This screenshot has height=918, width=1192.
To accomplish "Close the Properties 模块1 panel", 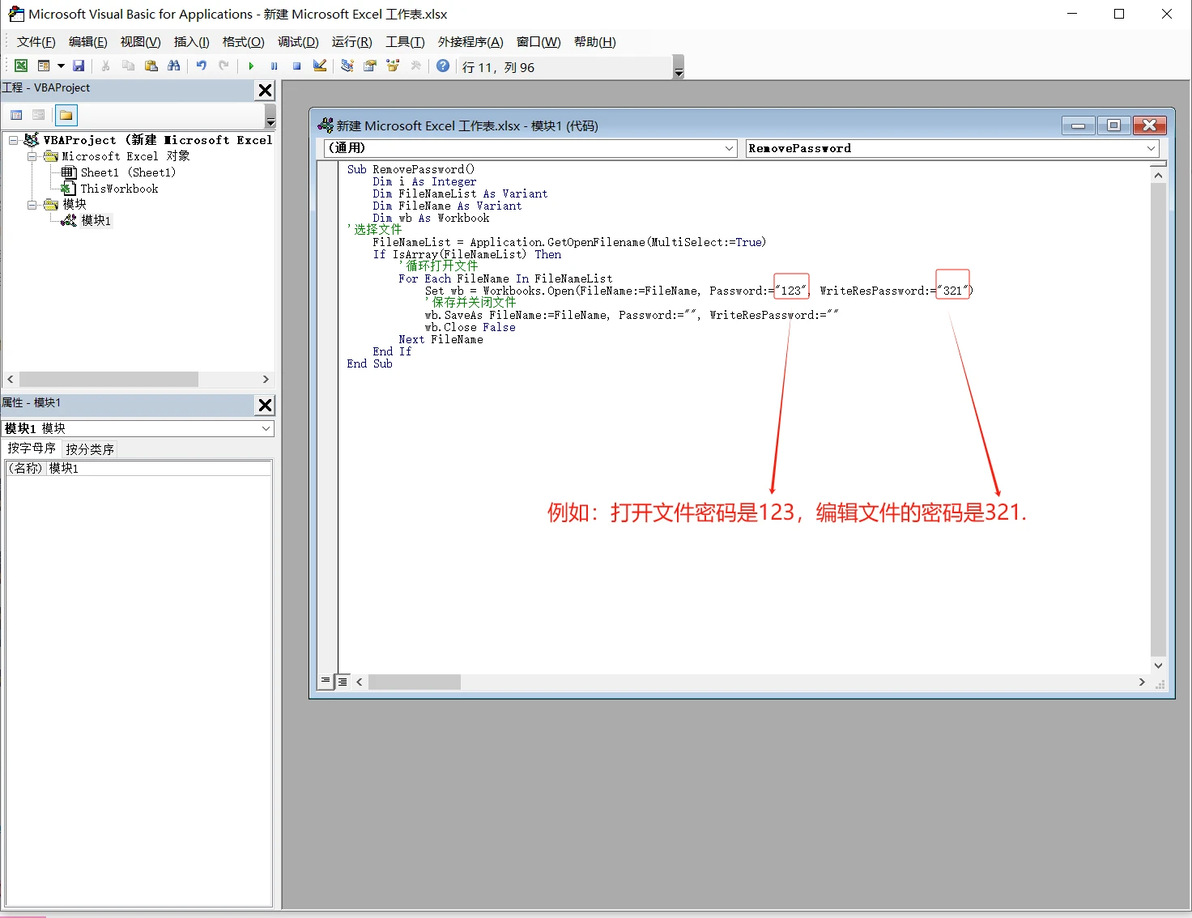I will click(265, 405).
